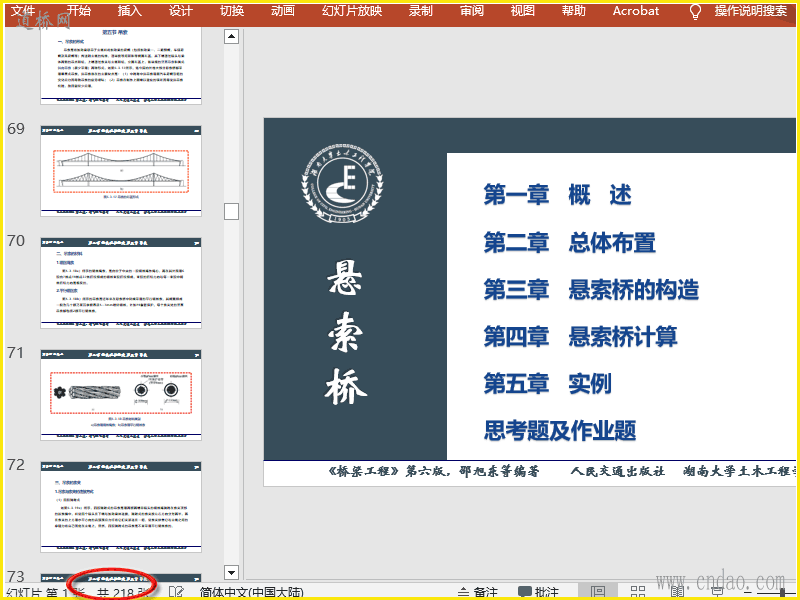Select slide 70 thumbnail
Screen dimensions: 800x600
pyautogui.click(x=121, y=283)
